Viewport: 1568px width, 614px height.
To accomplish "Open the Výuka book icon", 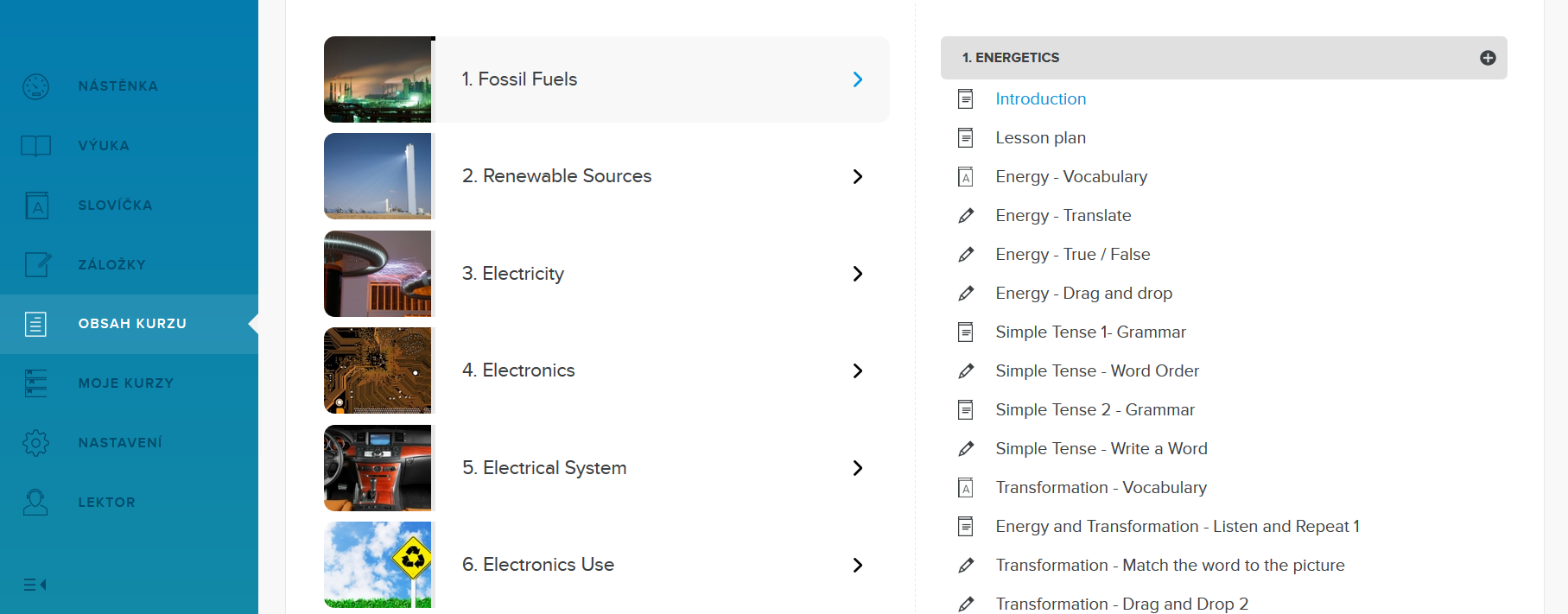I will (x=35, y=146).
